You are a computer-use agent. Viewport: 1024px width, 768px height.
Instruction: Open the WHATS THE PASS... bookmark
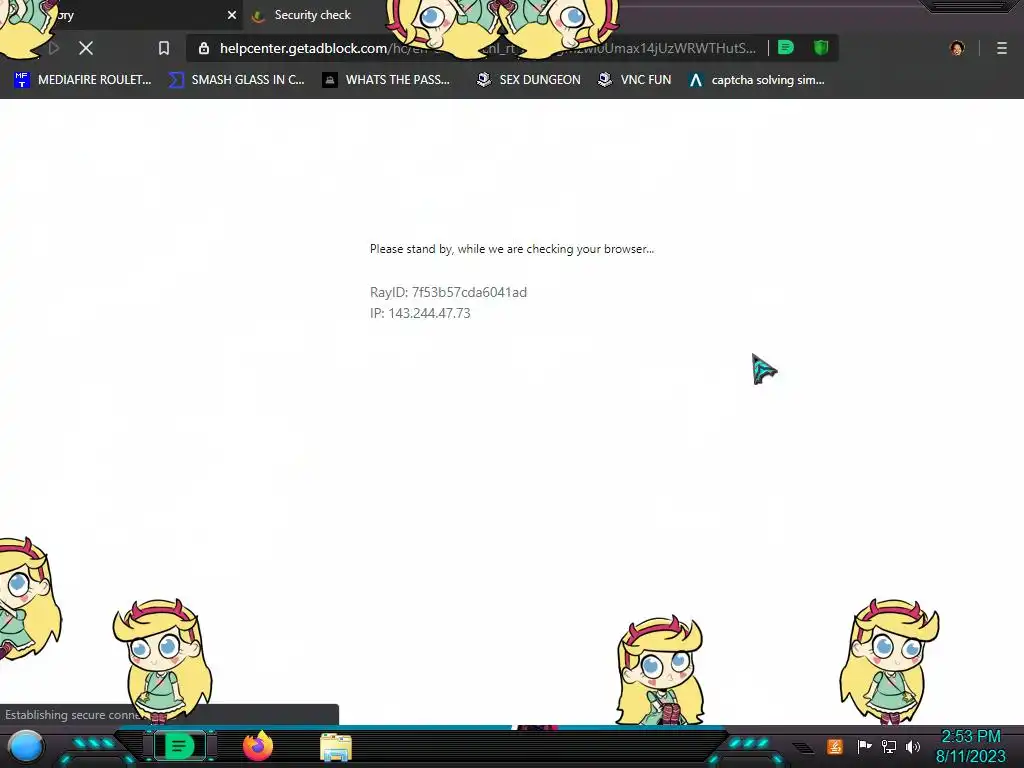tap(386, 80)
